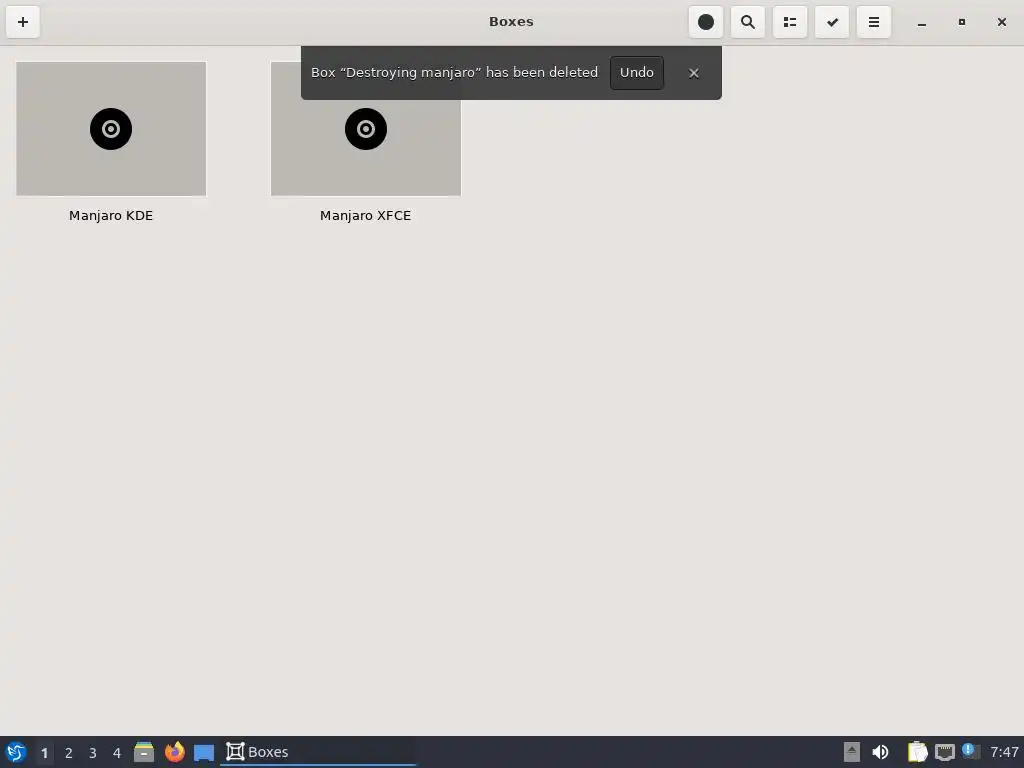Switch to workspace 1
1024x768 pixels.
(x=44, y=753)
